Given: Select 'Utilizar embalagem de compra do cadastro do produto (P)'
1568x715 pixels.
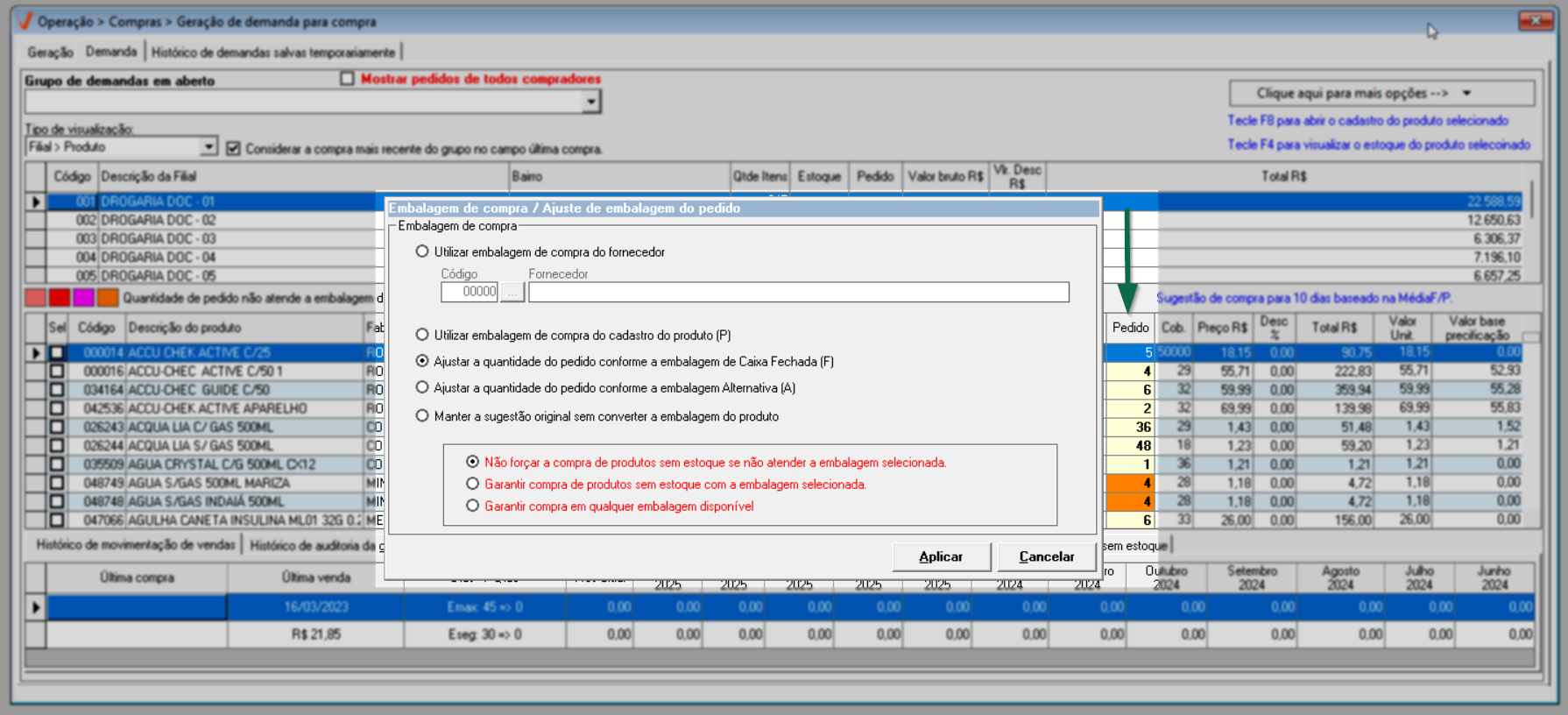Looking at the screenshot, I should (x=422, y=335).
